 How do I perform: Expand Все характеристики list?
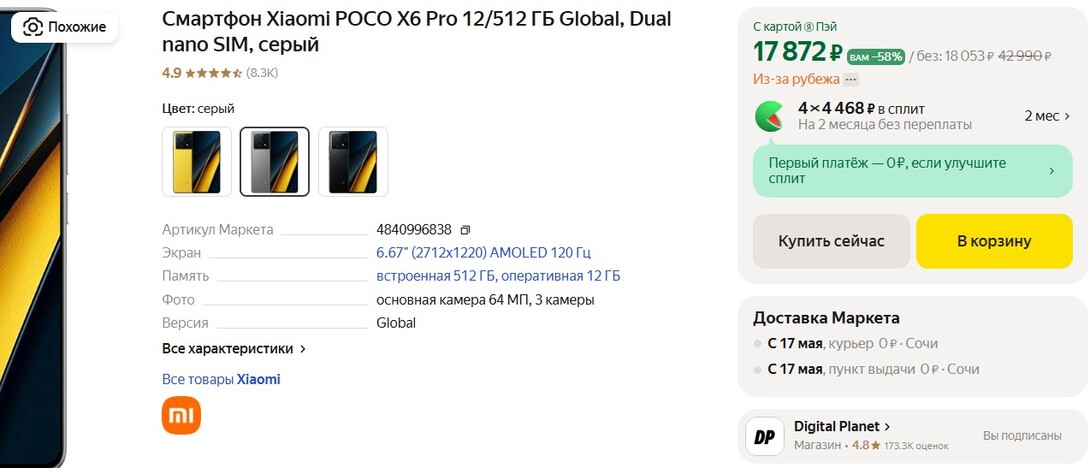[234, 349]
